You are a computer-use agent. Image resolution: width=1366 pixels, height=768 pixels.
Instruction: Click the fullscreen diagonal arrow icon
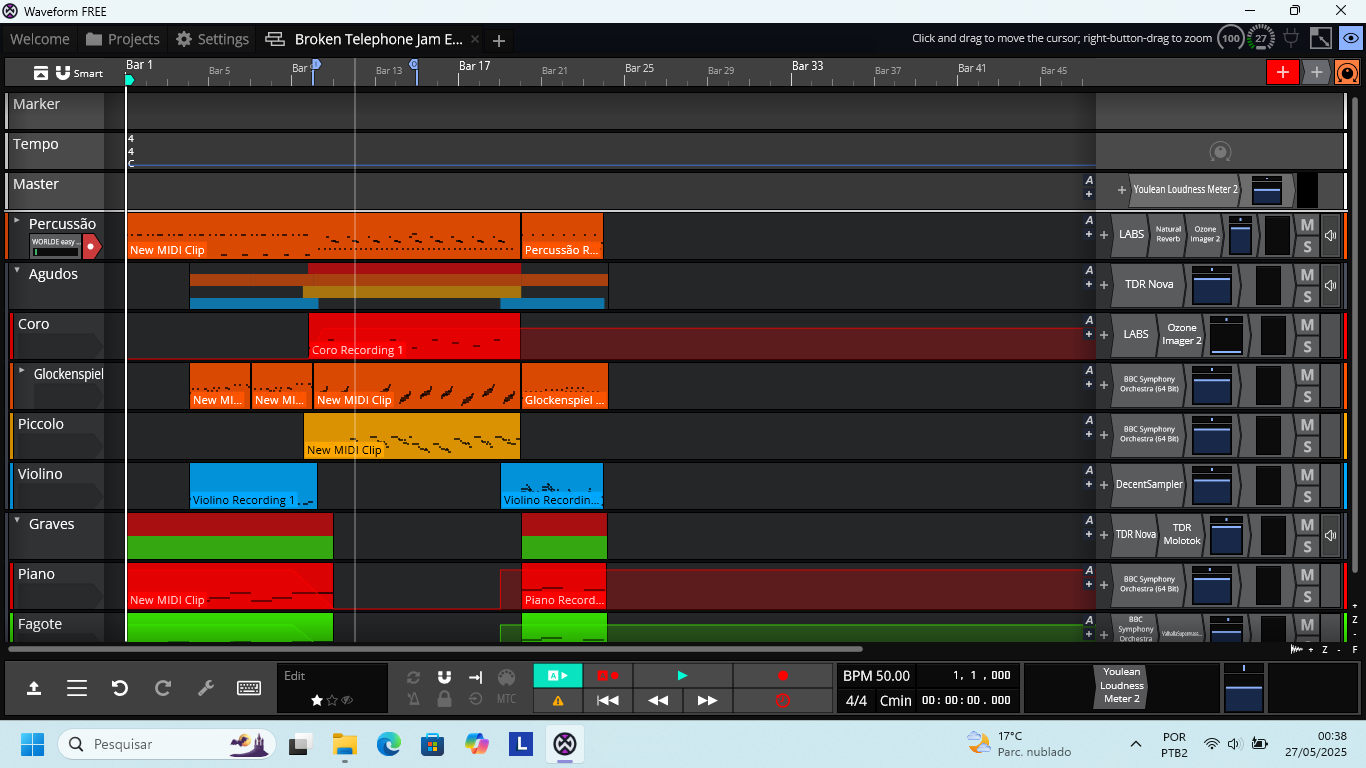pos(1320,38)
